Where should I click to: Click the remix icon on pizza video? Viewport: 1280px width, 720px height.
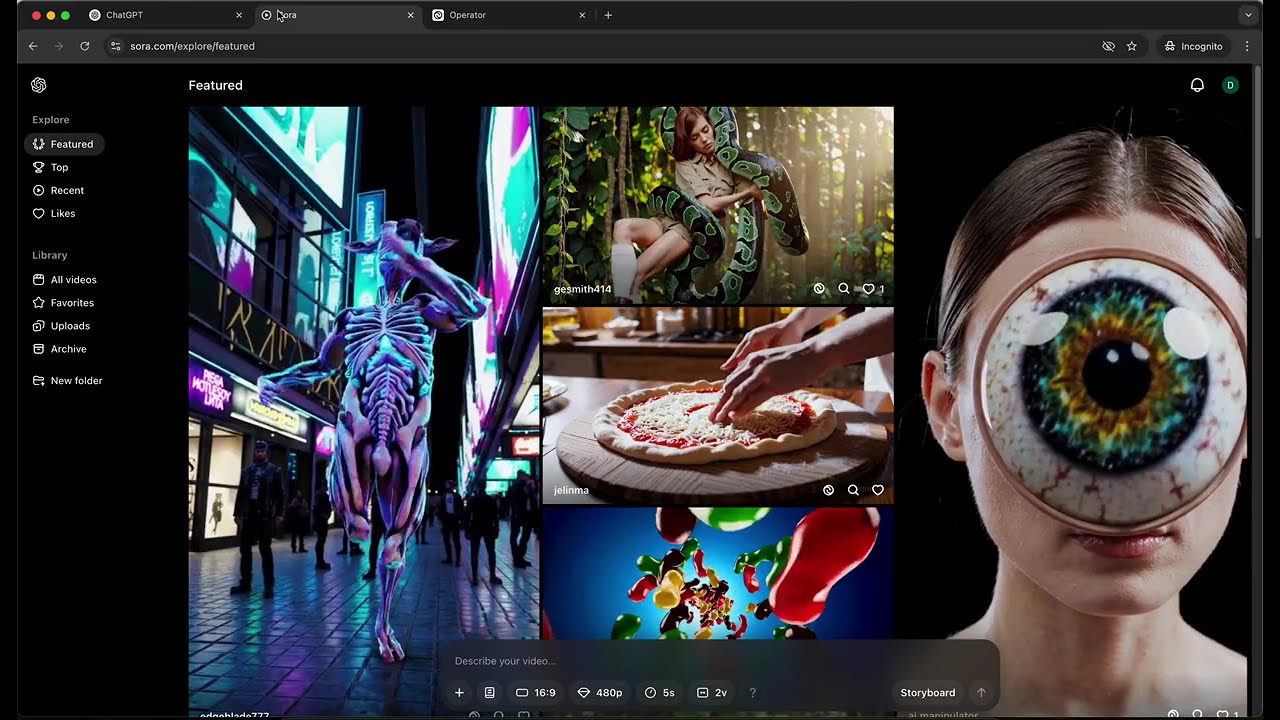[828, 490]
